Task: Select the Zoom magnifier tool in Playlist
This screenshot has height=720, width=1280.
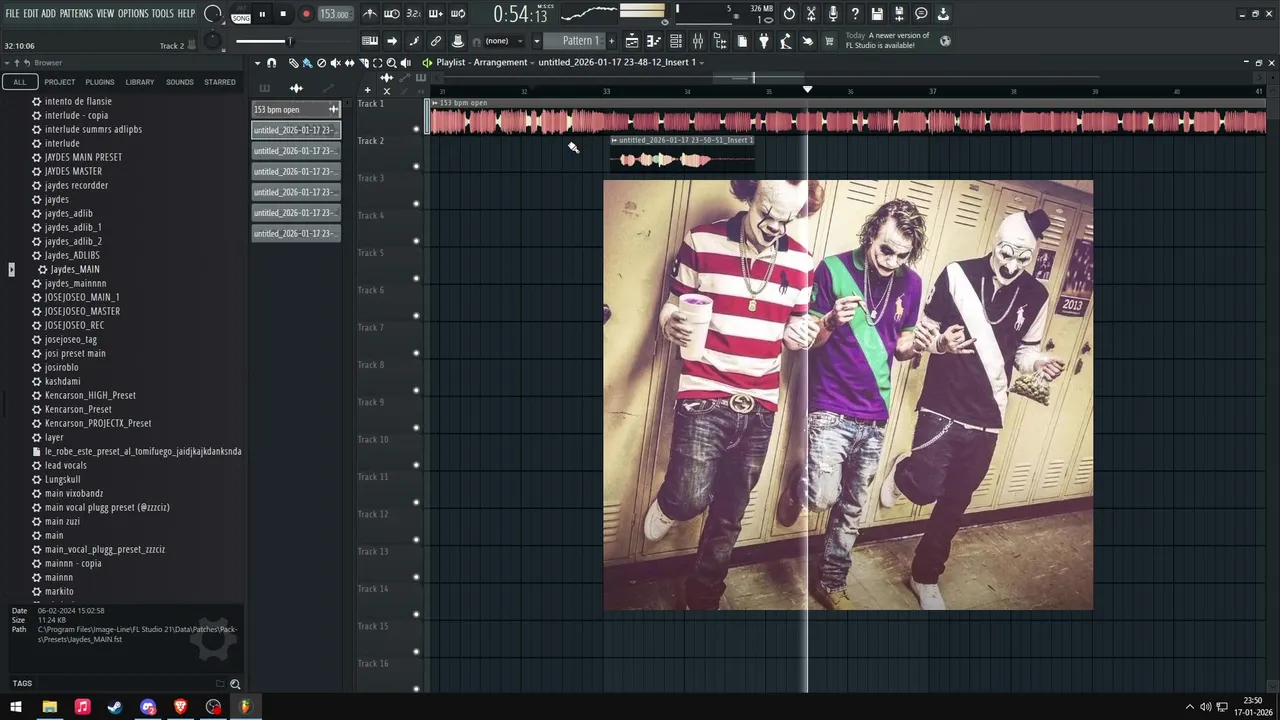Action: 391,63
